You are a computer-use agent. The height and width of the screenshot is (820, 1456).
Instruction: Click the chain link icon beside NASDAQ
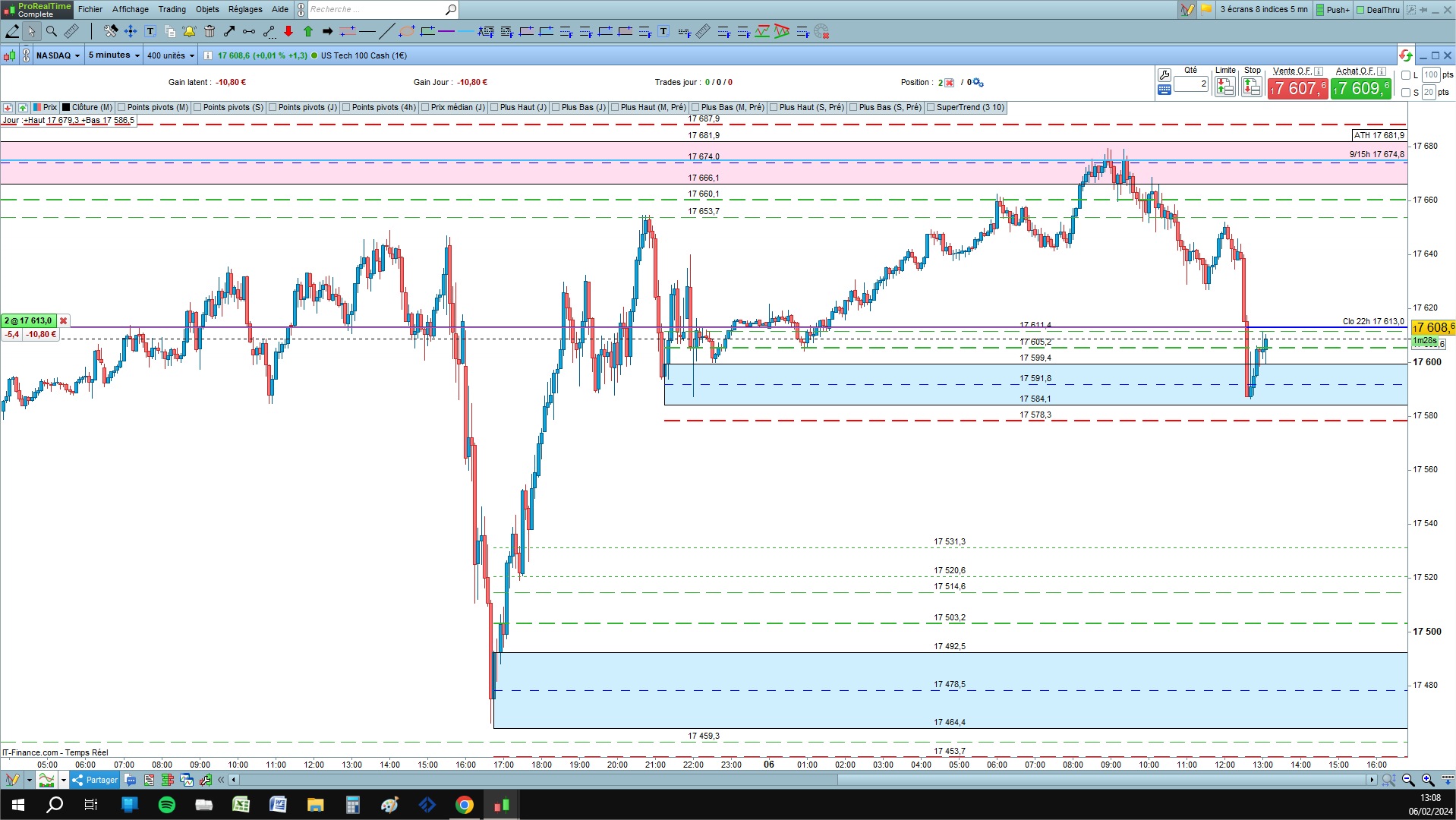pyautogui.click(x=27, y=55)
